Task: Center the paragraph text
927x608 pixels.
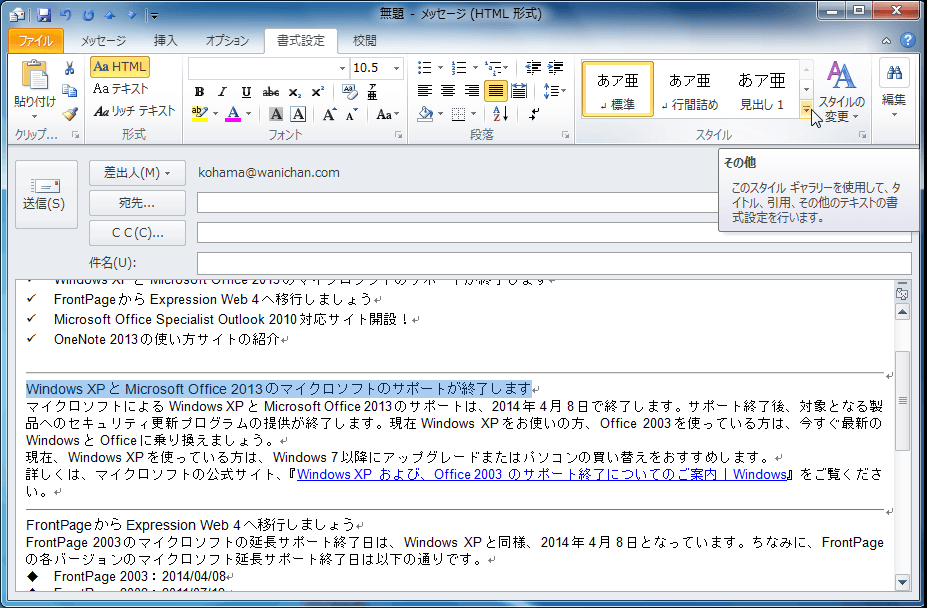Action: click(448, 90)
